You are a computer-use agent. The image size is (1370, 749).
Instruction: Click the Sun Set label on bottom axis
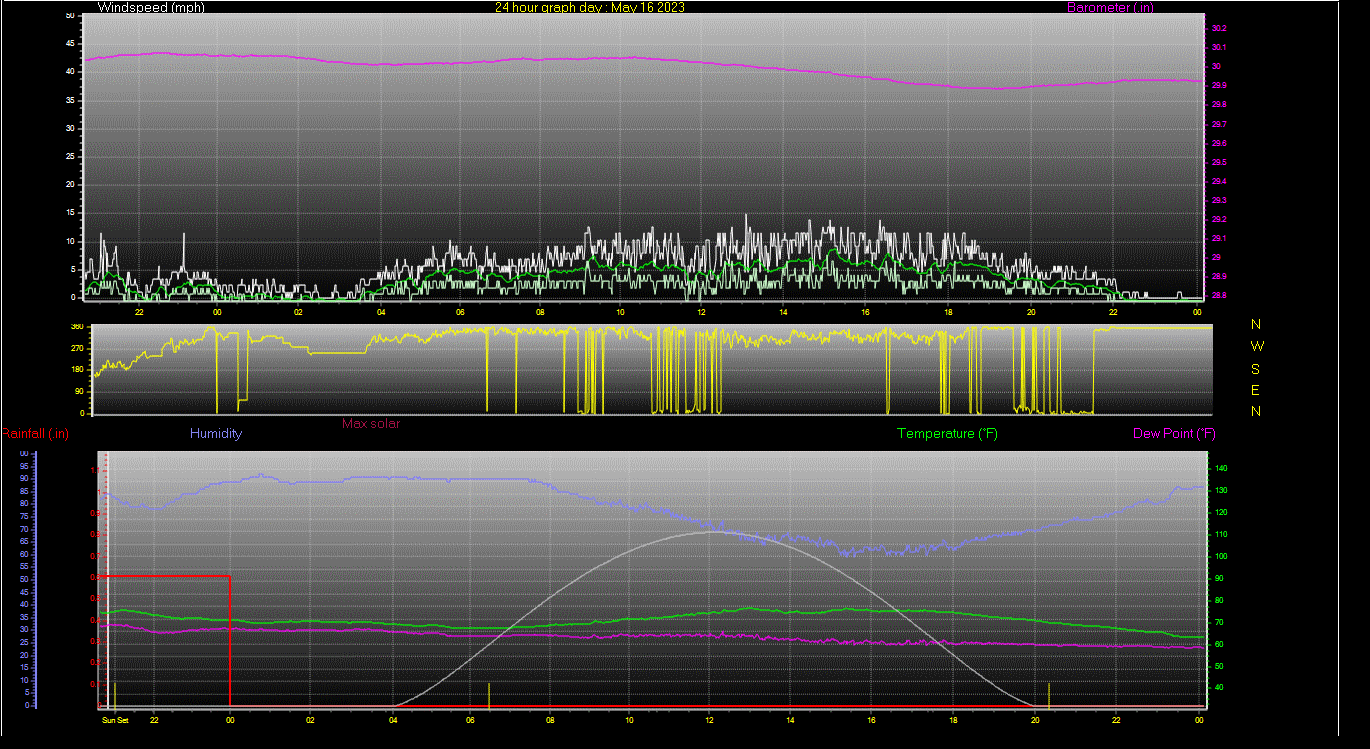[115, 719]
